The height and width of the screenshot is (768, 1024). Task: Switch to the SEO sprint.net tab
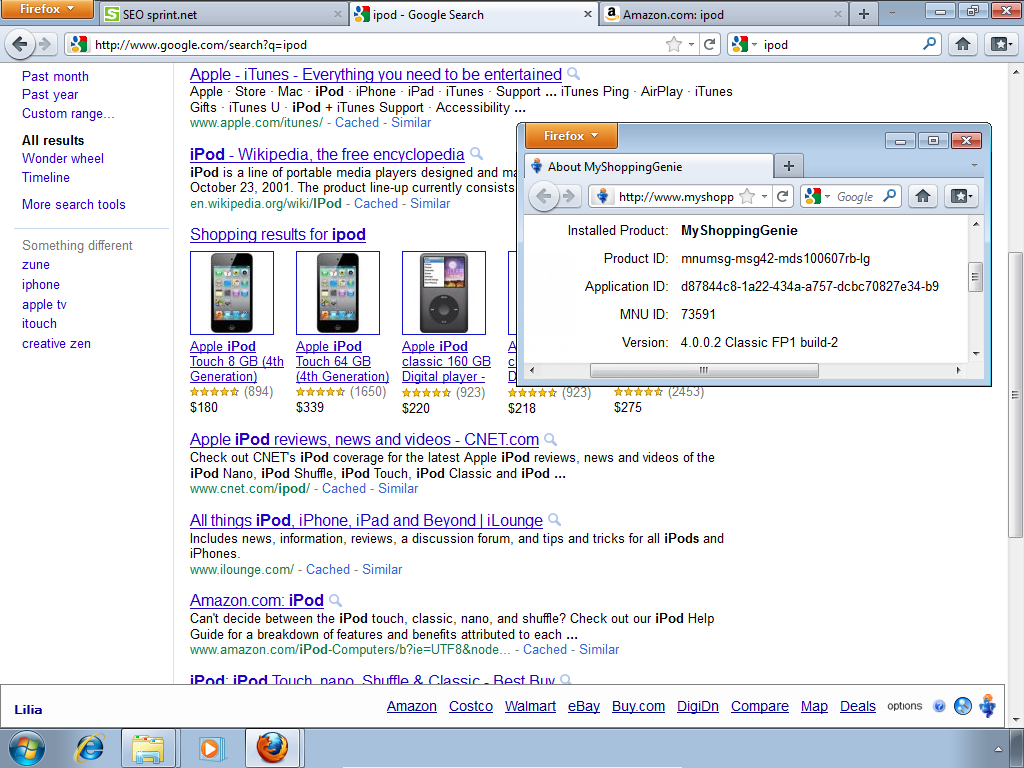[x=222, y=15]
